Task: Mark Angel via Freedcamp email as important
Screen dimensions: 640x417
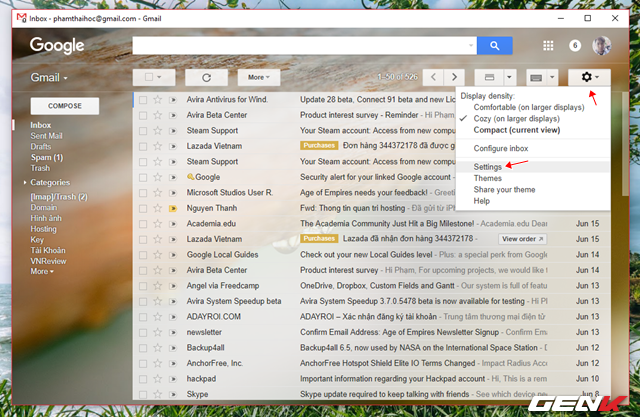Action: (x=173, y=286)
